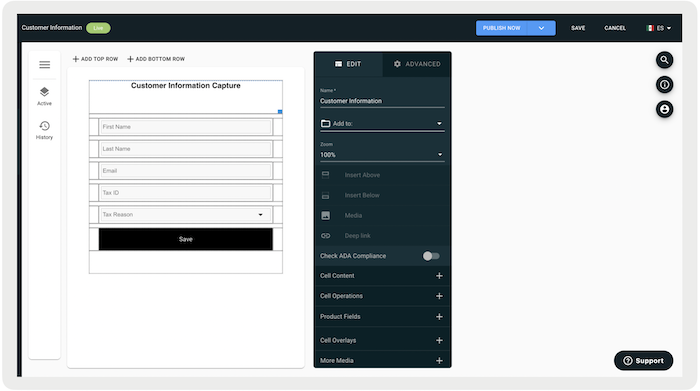Click the folder icon beside Add to
This screenshot has height=391, width=700.
325,123
